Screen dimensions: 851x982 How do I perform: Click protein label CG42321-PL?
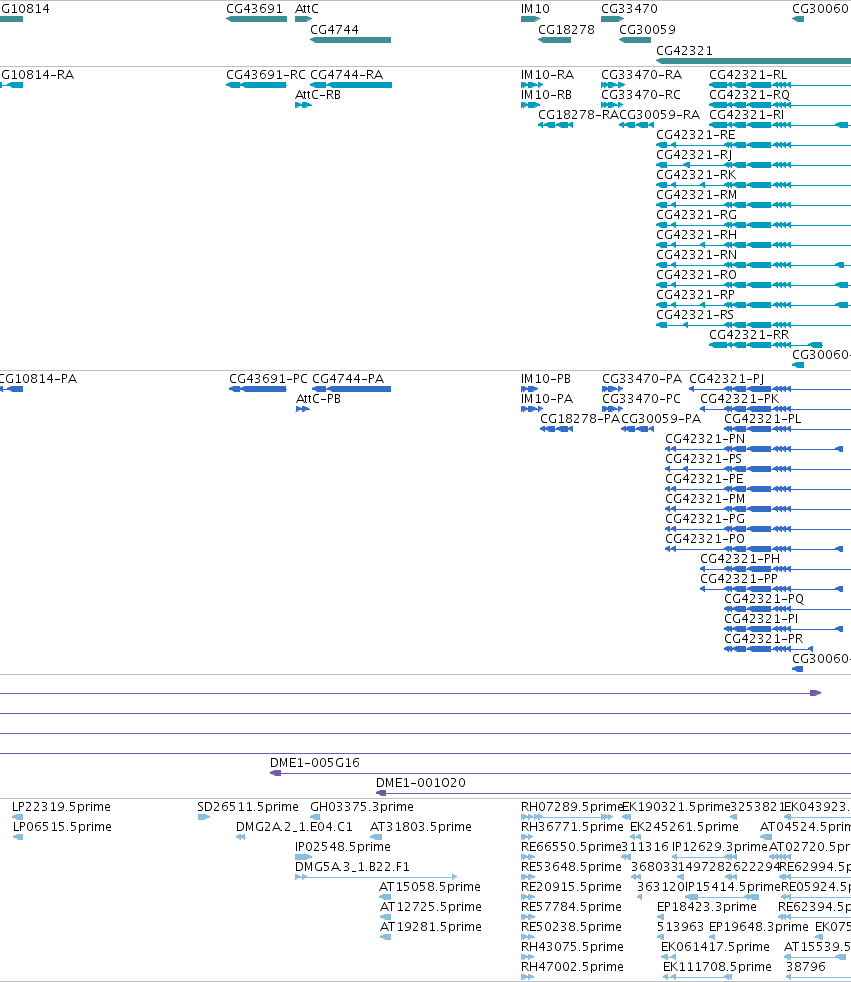(x=763, y=419)
